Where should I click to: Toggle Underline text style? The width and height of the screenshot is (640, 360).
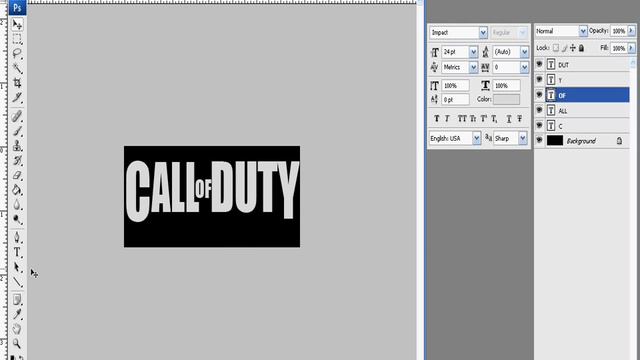509,119
